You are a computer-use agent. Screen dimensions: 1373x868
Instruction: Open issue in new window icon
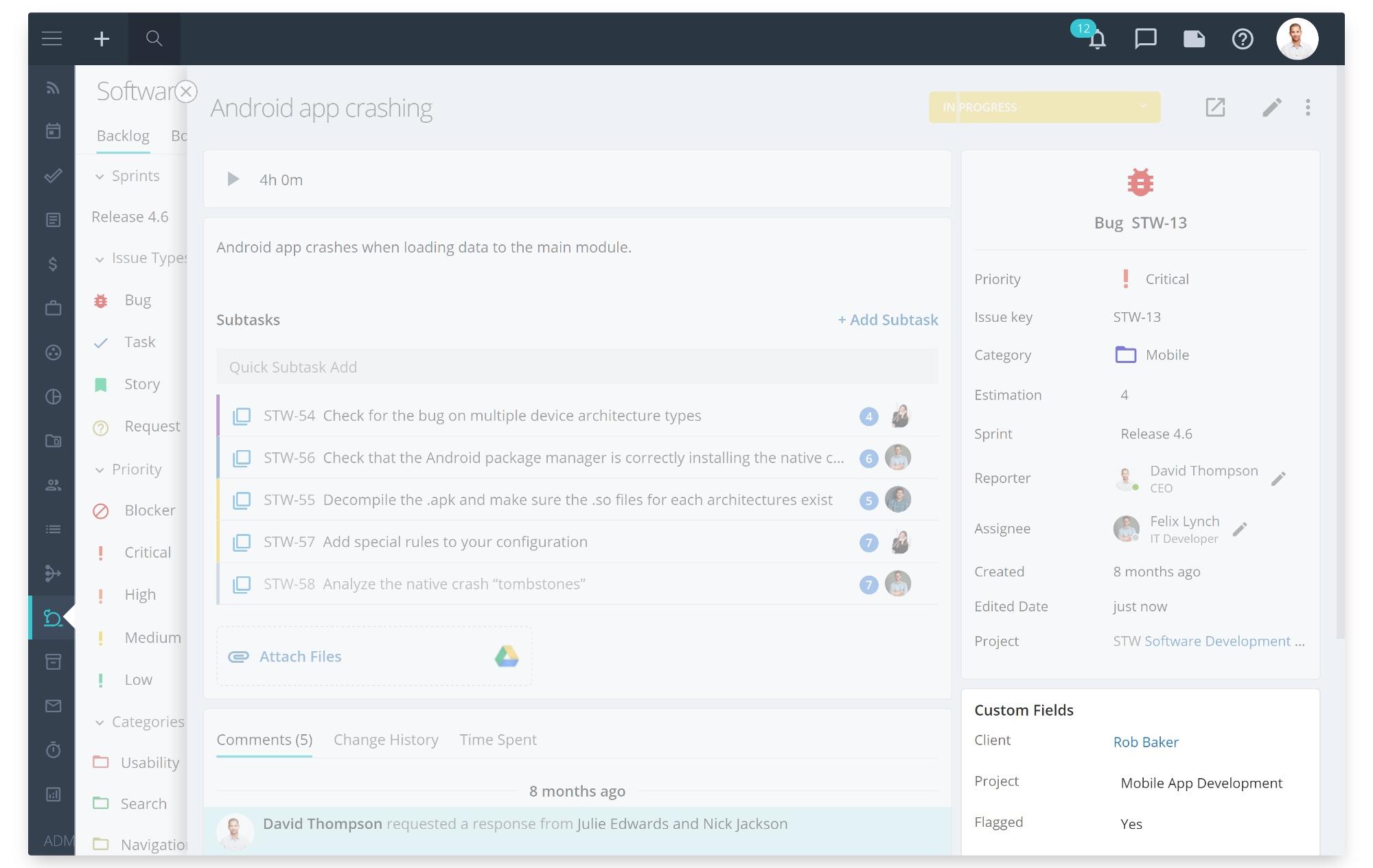(x=1215, y=107)
